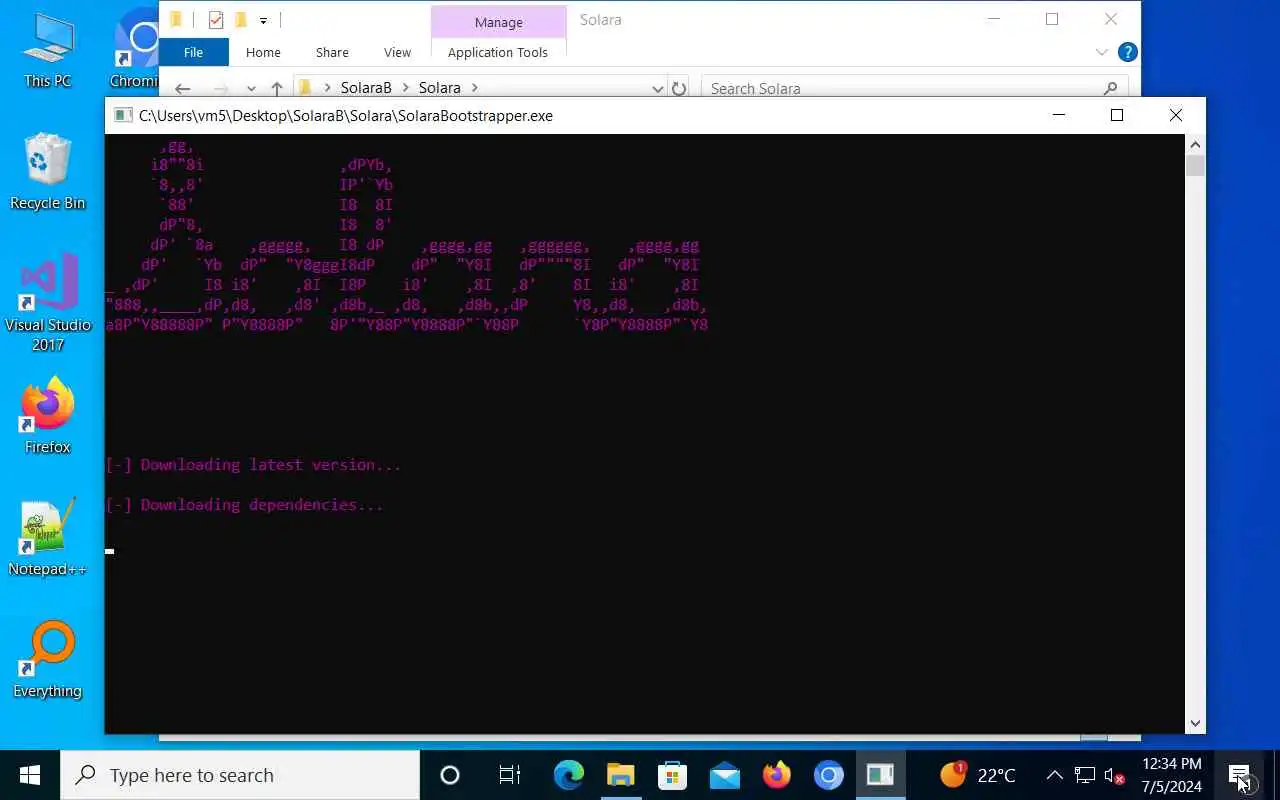The width and height of the screenshot is (1280, 800).
Task: Click the Type here to search box
Action: coord(240,775)
